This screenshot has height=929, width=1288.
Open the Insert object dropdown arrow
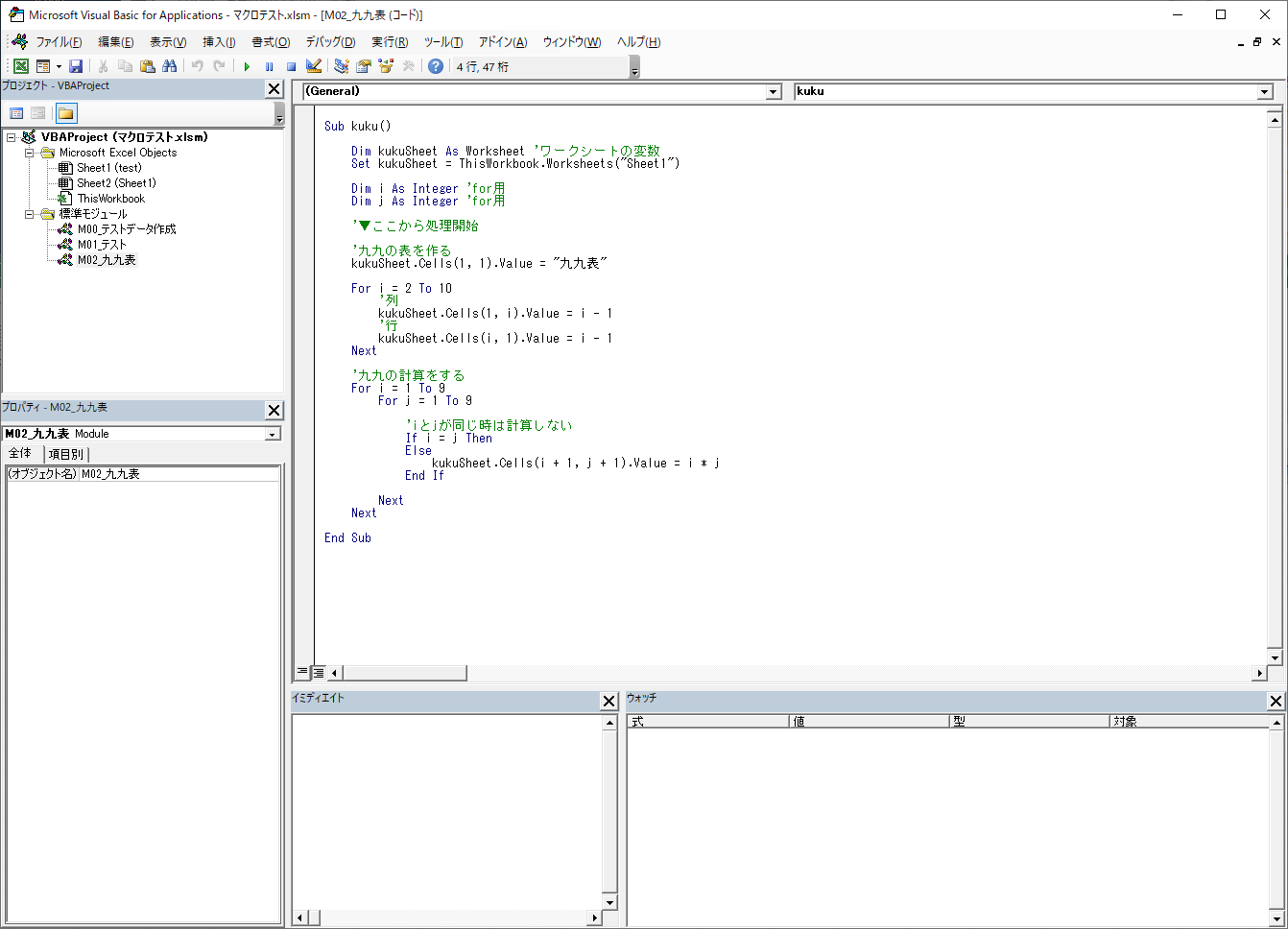pos(59,66)
